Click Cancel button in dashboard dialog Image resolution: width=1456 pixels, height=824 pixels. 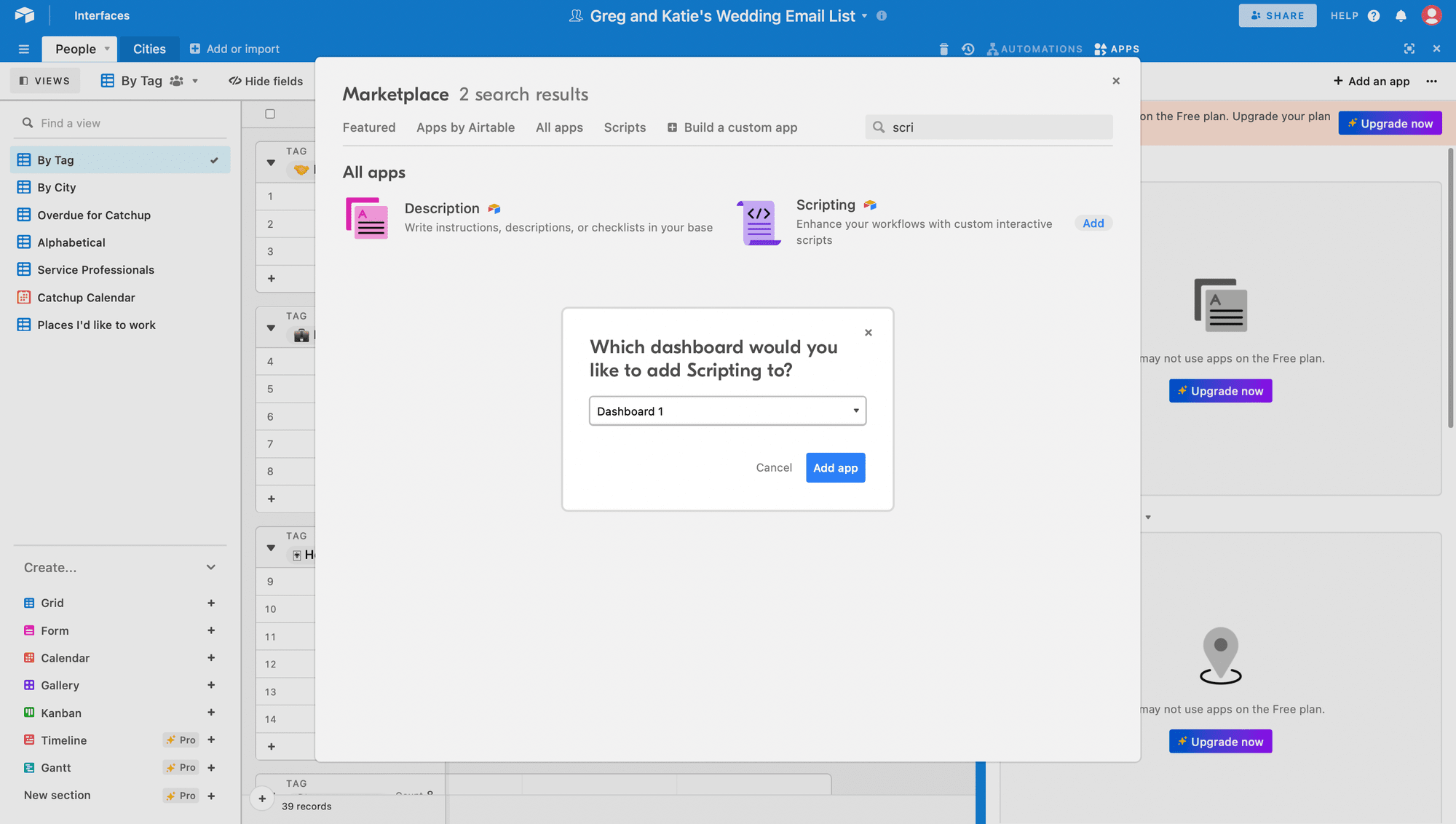pyautogui.click(x=774, y=468)
